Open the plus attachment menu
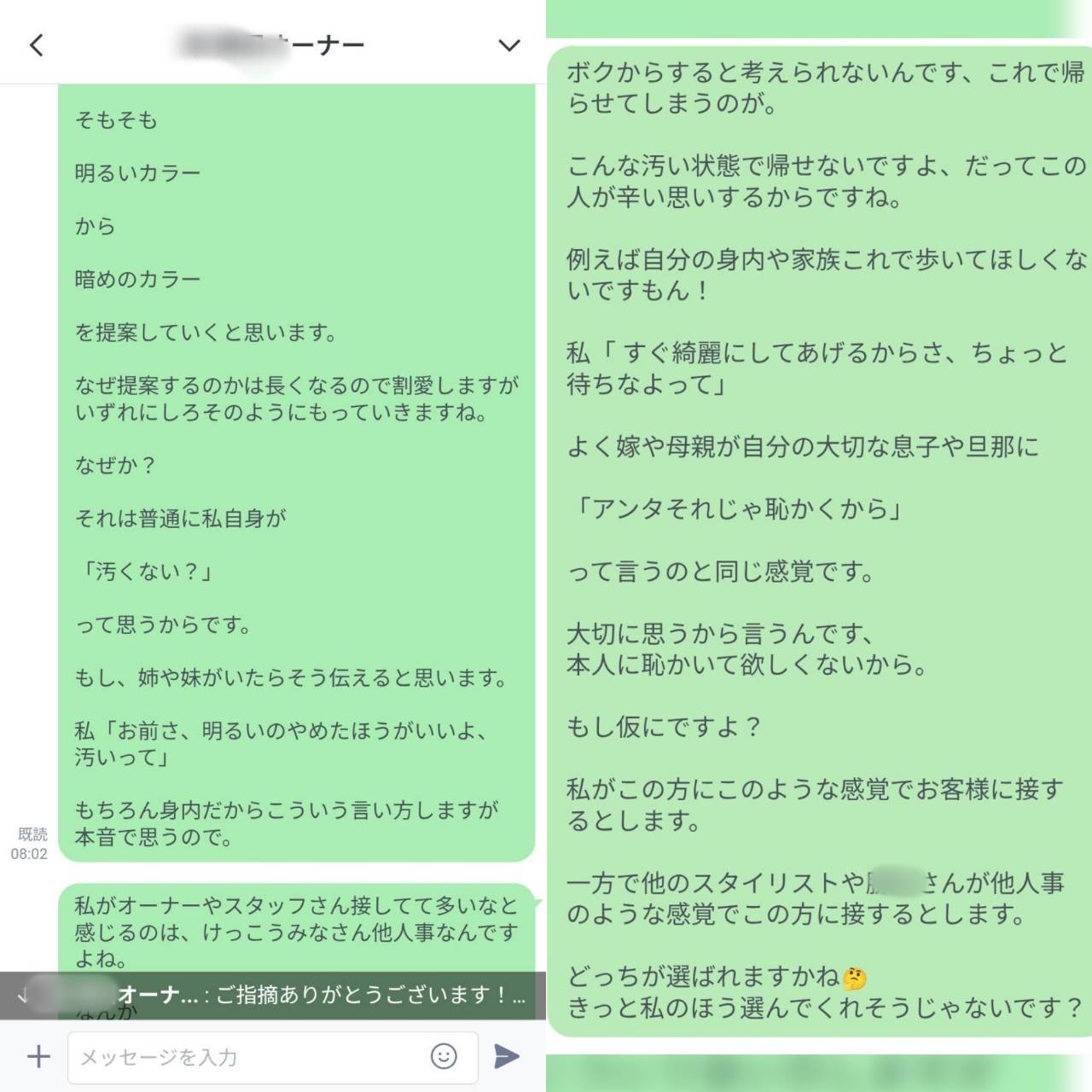Viewport: 1092px width, 1092px height. (x=38, y=1057)
